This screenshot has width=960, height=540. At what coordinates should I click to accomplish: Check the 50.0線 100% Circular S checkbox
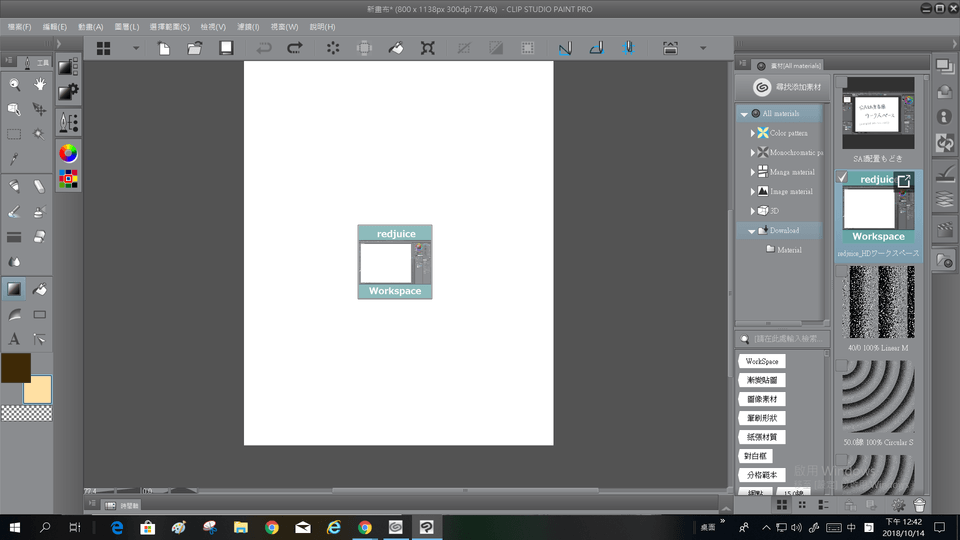[842, 366]
